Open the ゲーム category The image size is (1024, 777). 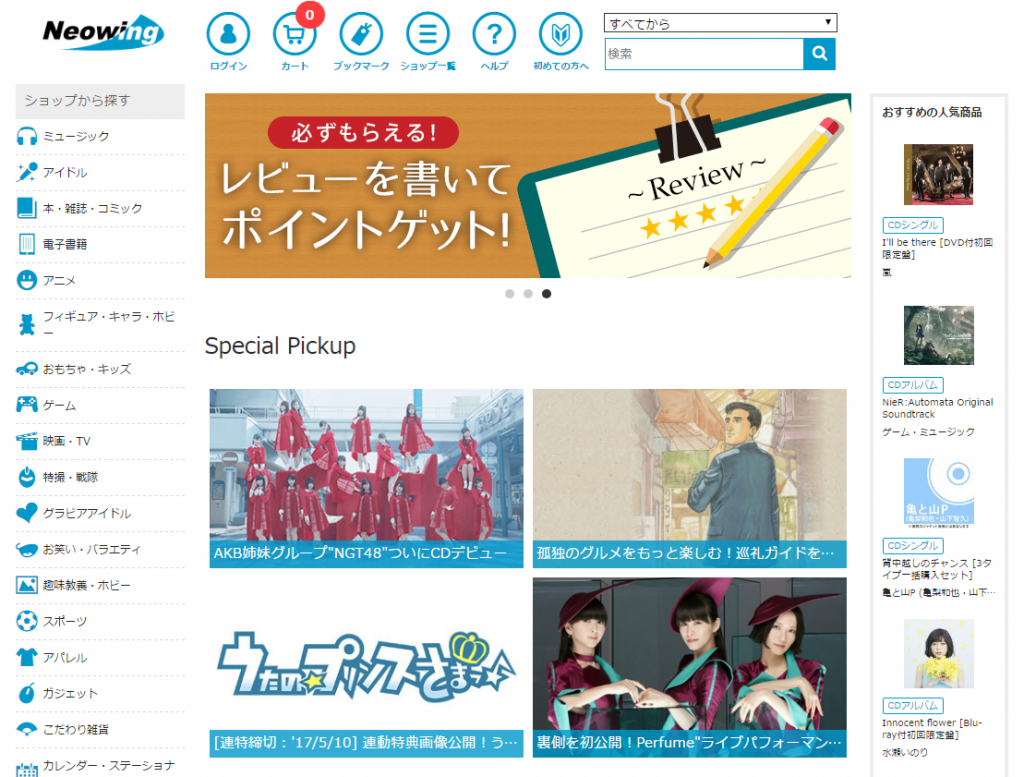(x=59, y=405)
